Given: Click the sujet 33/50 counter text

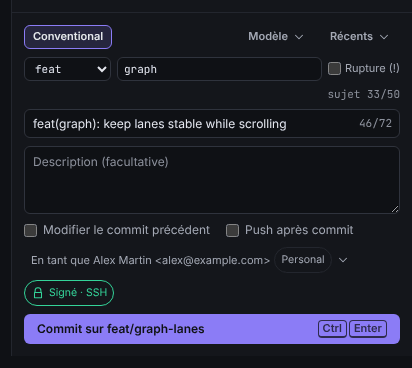Looking at the screenshot, I should pyautogui.click(x=363, y=94).
